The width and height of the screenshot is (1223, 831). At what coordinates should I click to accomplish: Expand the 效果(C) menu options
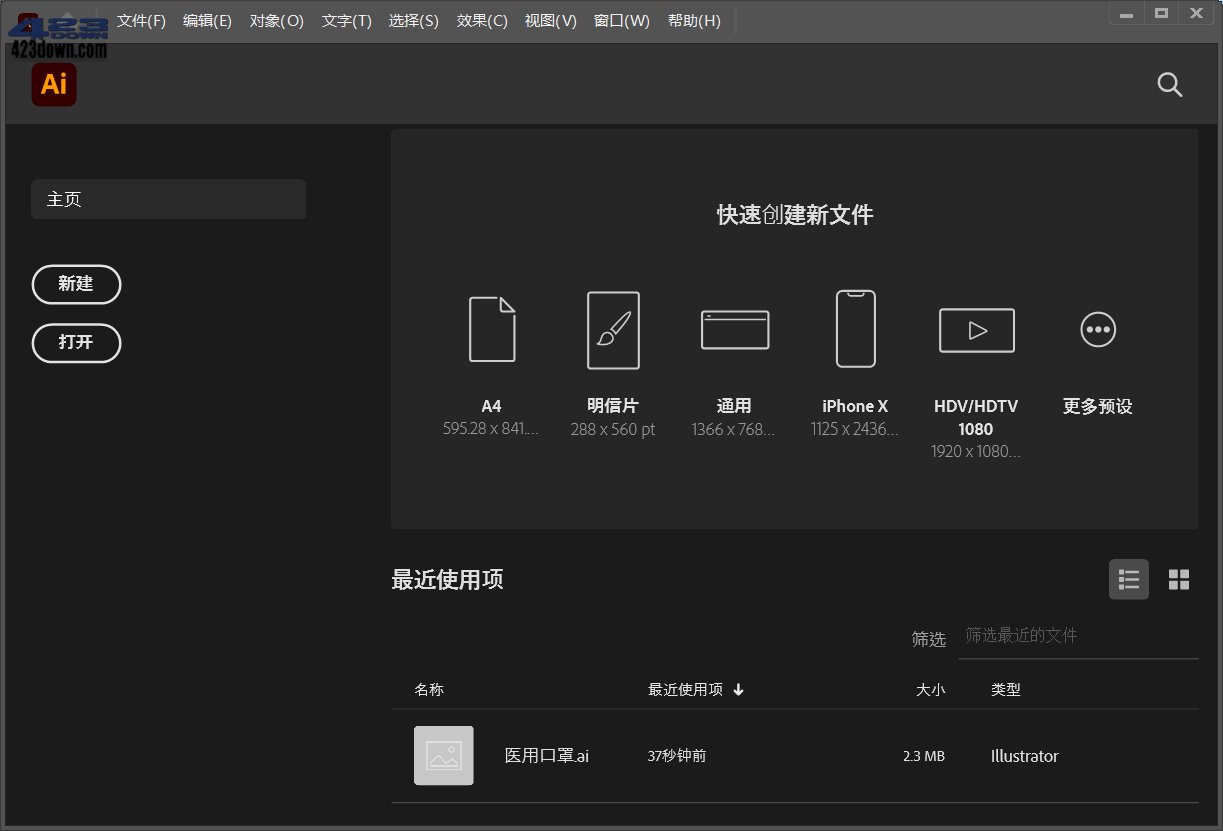481,20
